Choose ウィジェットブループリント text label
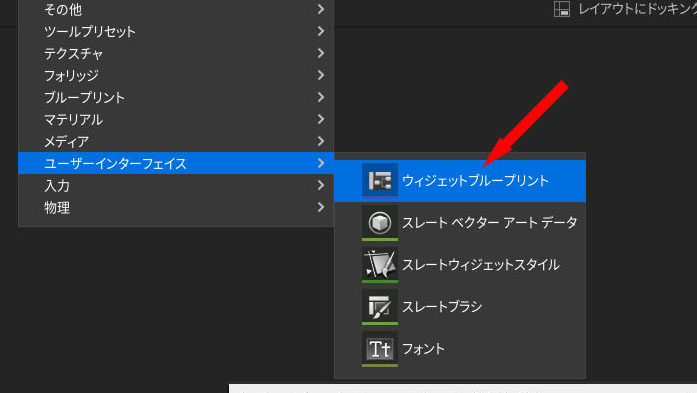The width and height of the screenshot is (697, 393). tap(475, 180)
